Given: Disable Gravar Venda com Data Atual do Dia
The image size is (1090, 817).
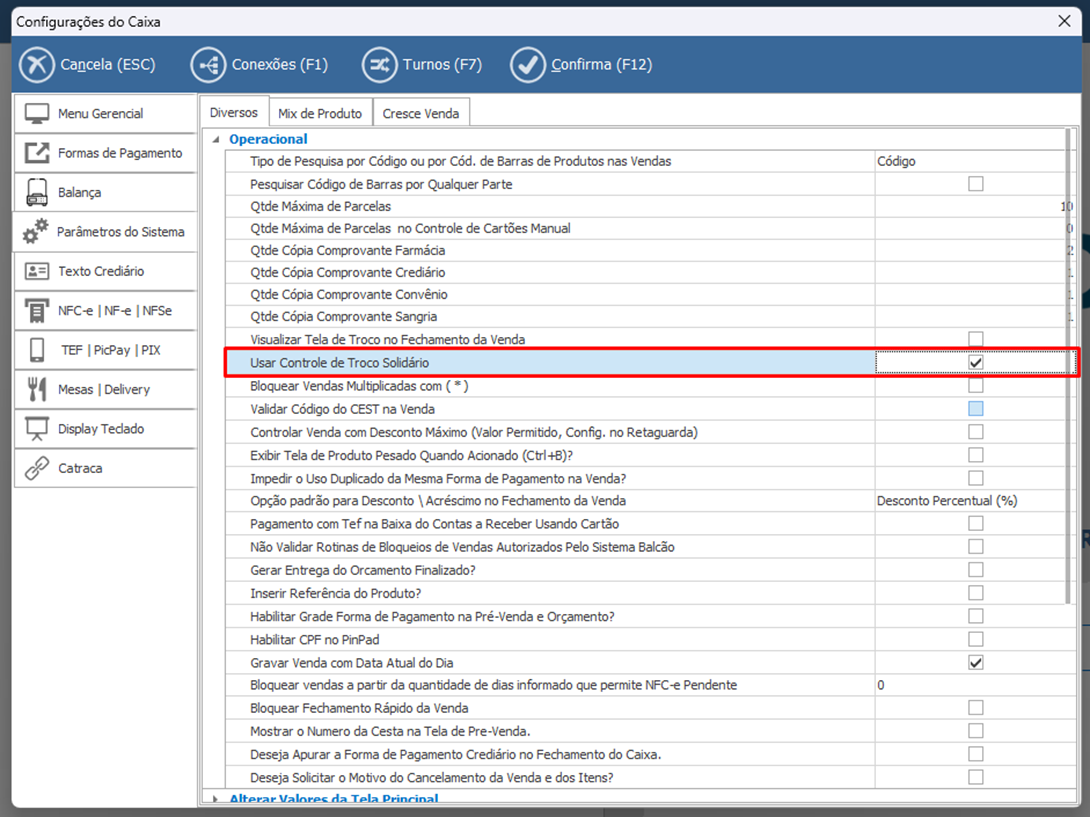Looking at the screenshot, I should 975,662.
